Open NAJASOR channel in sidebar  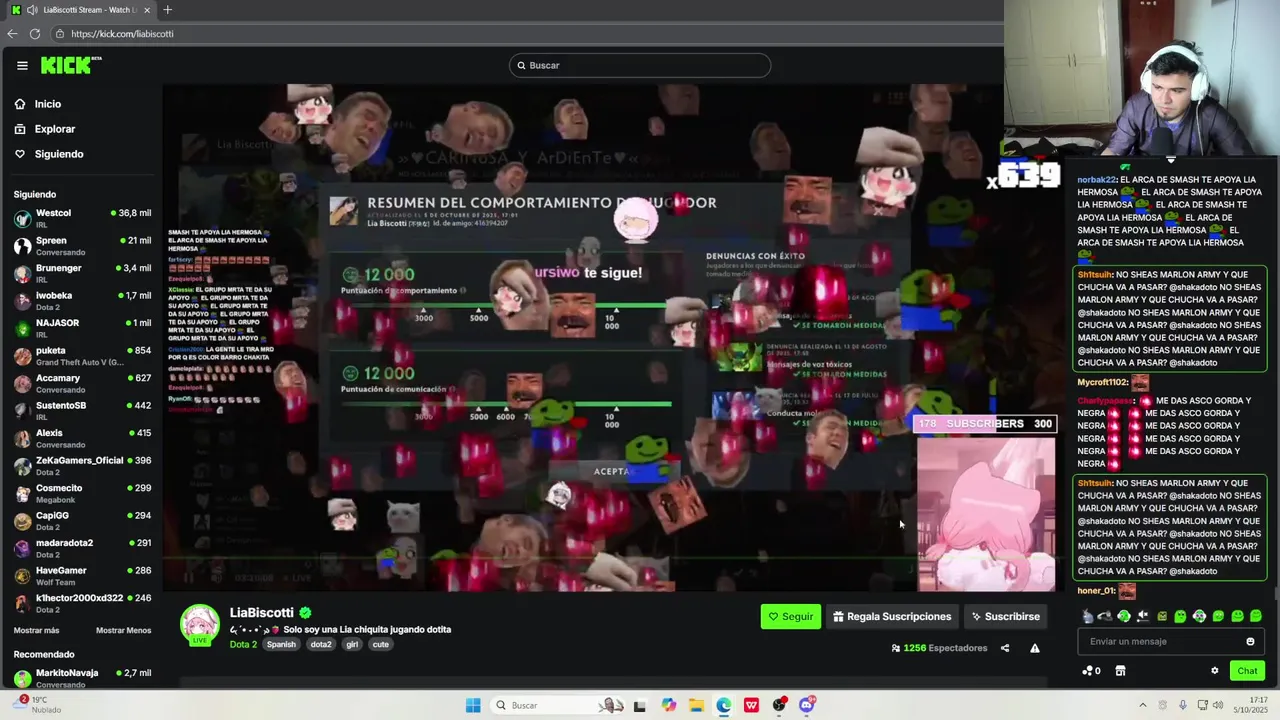[82, 328]
